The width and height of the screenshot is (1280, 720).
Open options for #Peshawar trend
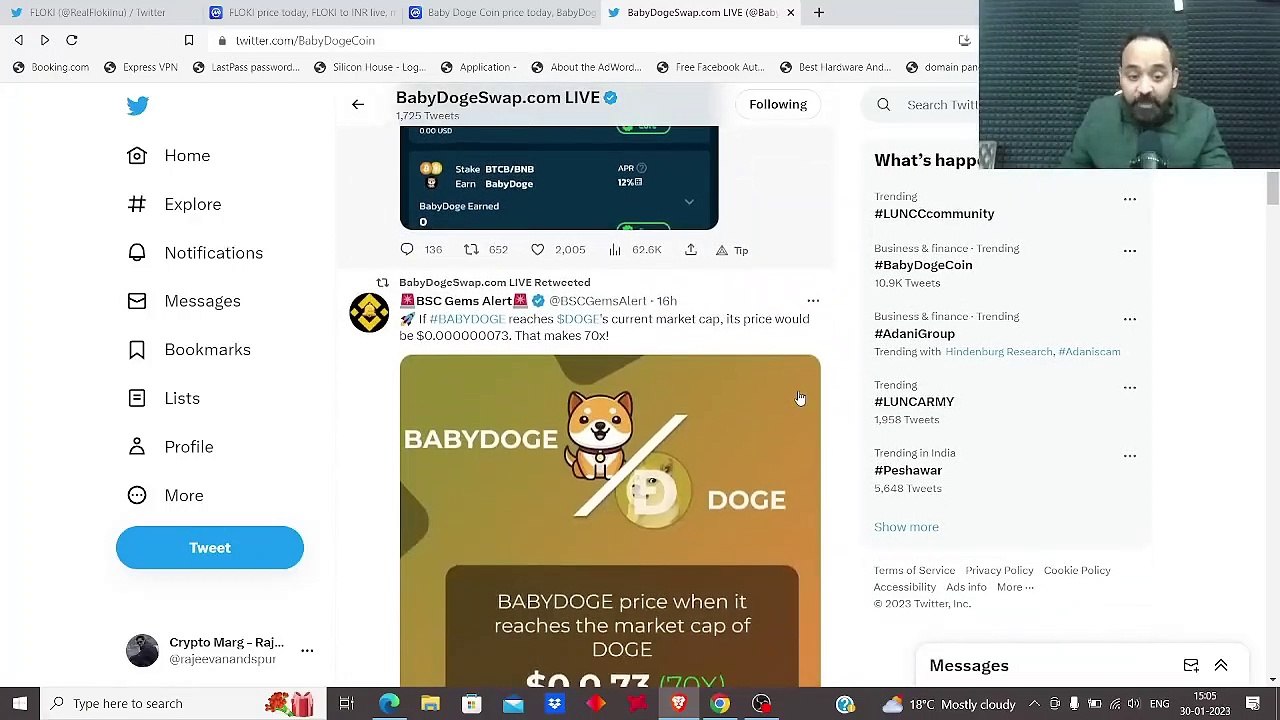click(x=1130, y=456)
